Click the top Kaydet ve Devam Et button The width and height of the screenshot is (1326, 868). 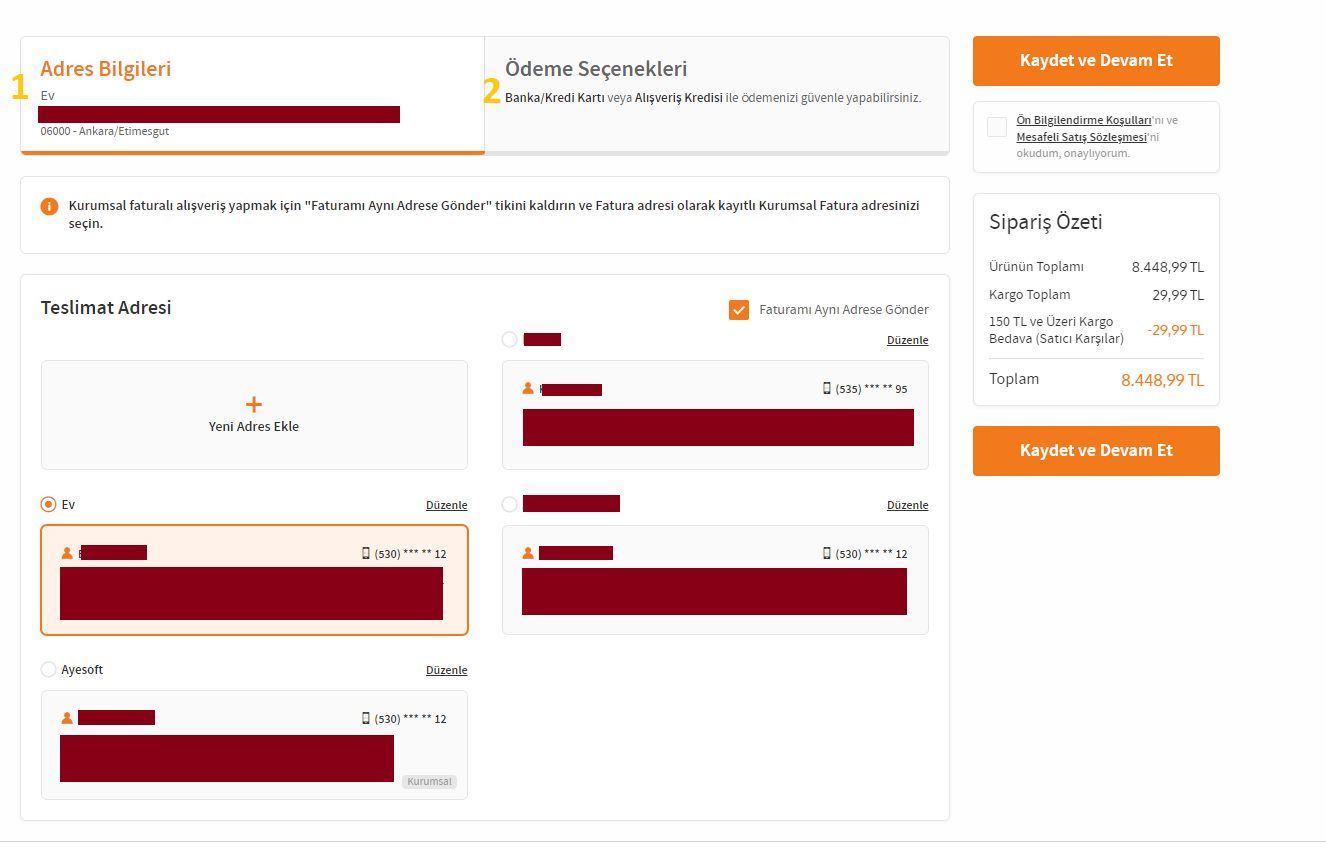(1096, 61)
